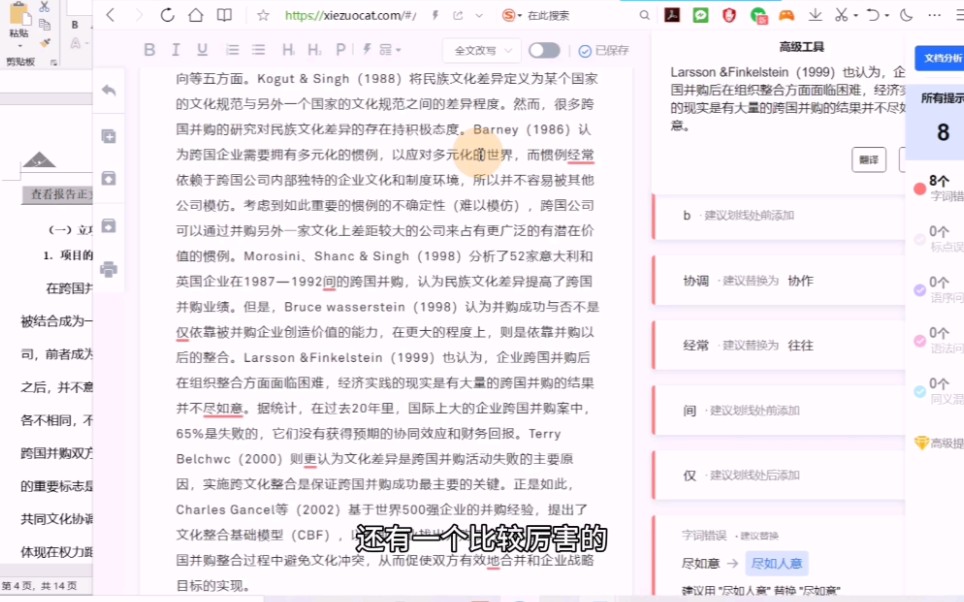Click the 翻译 button in the right panel

tap(869, 160)
